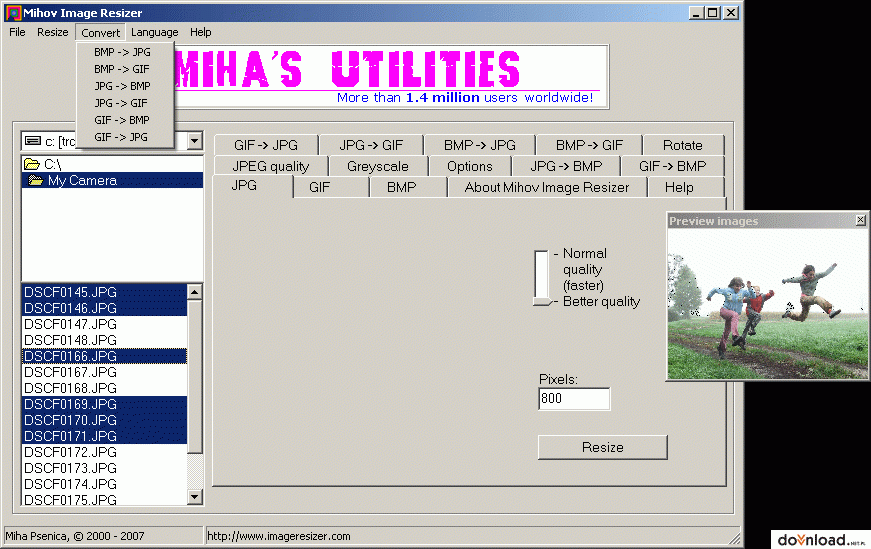
Task: Click the Miha's Utilities banner
Action: (391, 77)
